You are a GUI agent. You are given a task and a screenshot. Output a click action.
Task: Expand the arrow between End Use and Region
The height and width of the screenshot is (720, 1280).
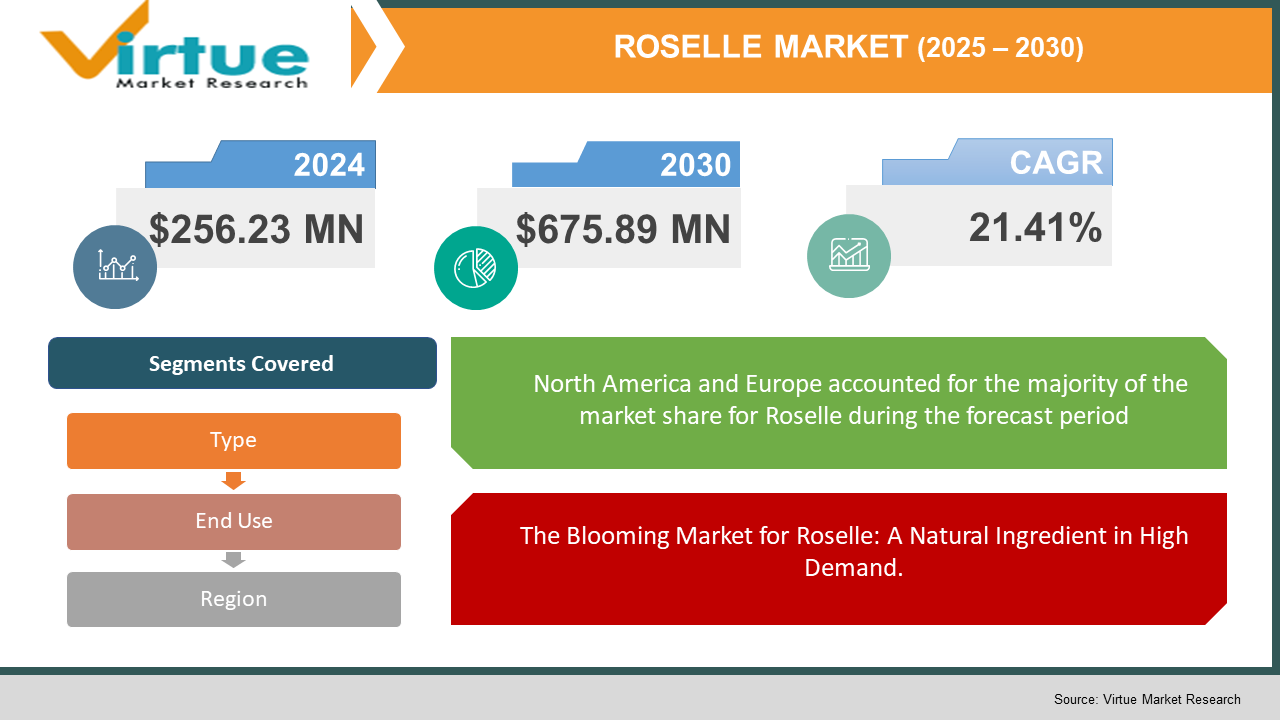click(234, 559)
